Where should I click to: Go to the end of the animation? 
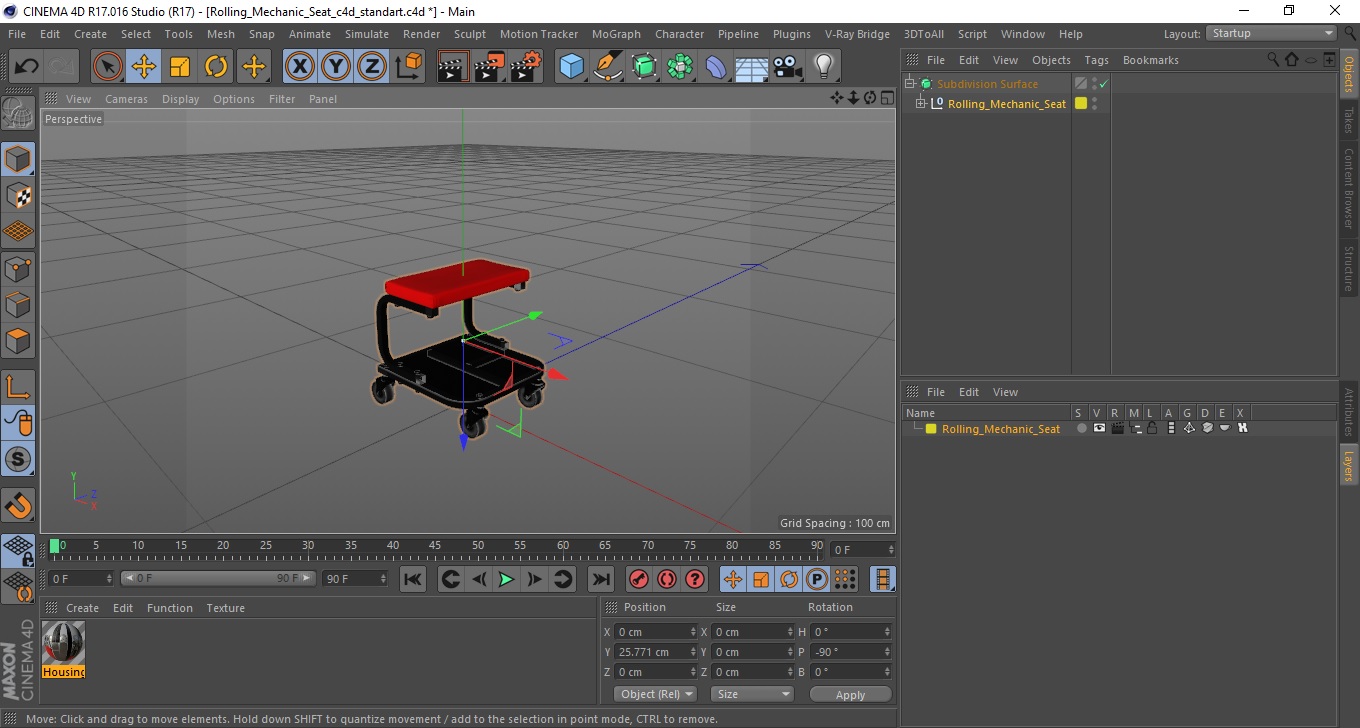point(600,579)
